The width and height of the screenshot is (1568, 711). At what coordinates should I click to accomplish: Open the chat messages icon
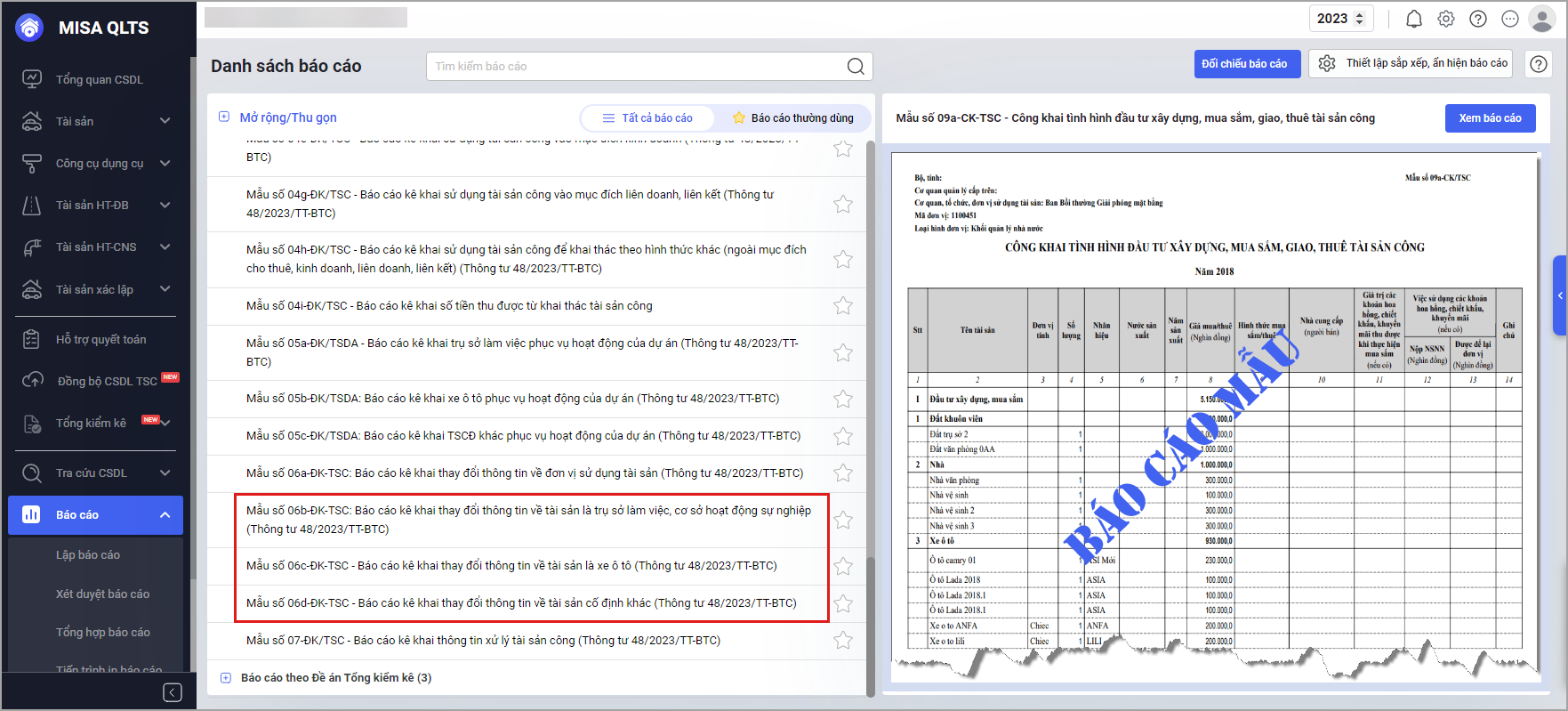click(1510, 19)
